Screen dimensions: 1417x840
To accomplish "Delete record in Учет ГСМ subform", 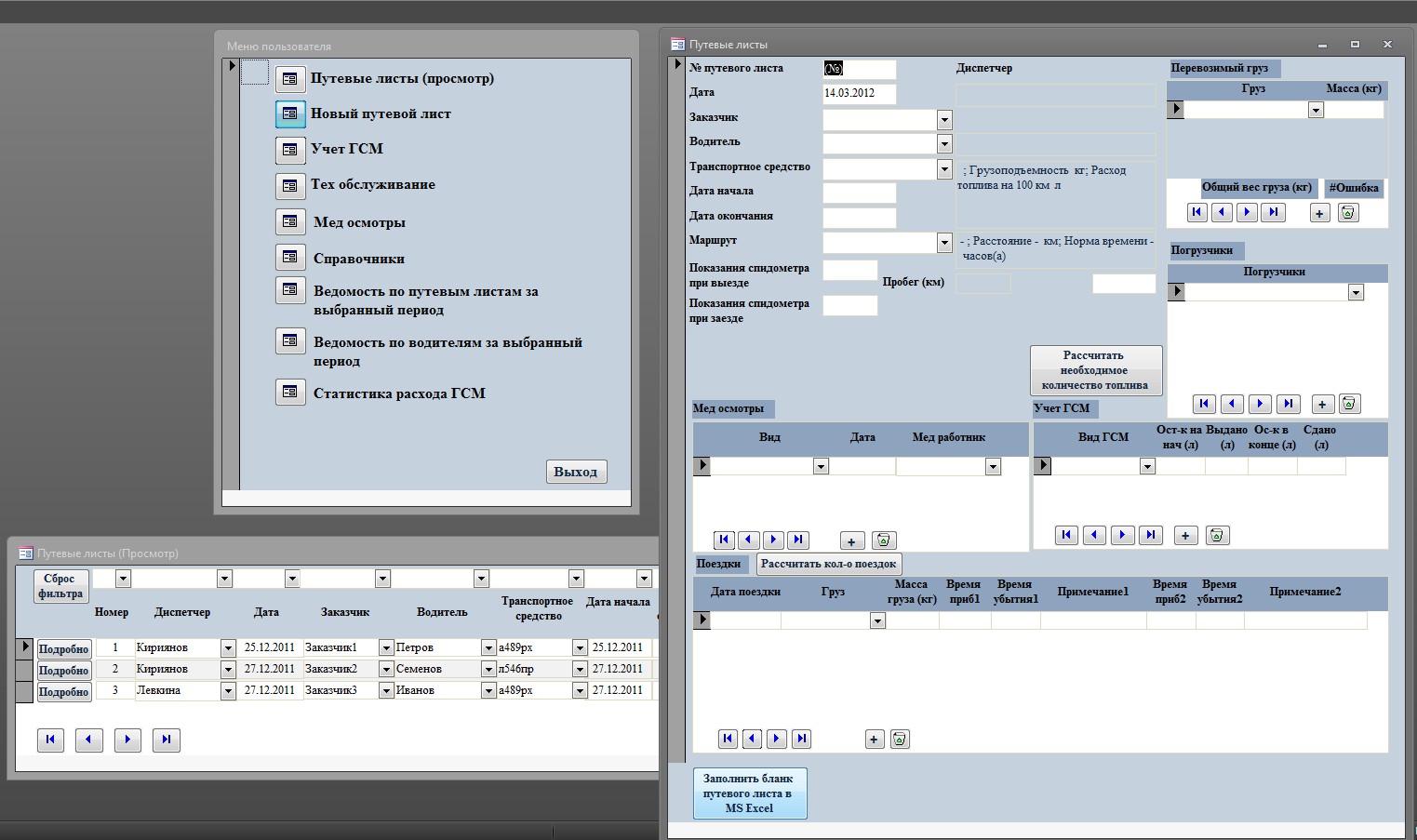I will [x=1217, y=535].
